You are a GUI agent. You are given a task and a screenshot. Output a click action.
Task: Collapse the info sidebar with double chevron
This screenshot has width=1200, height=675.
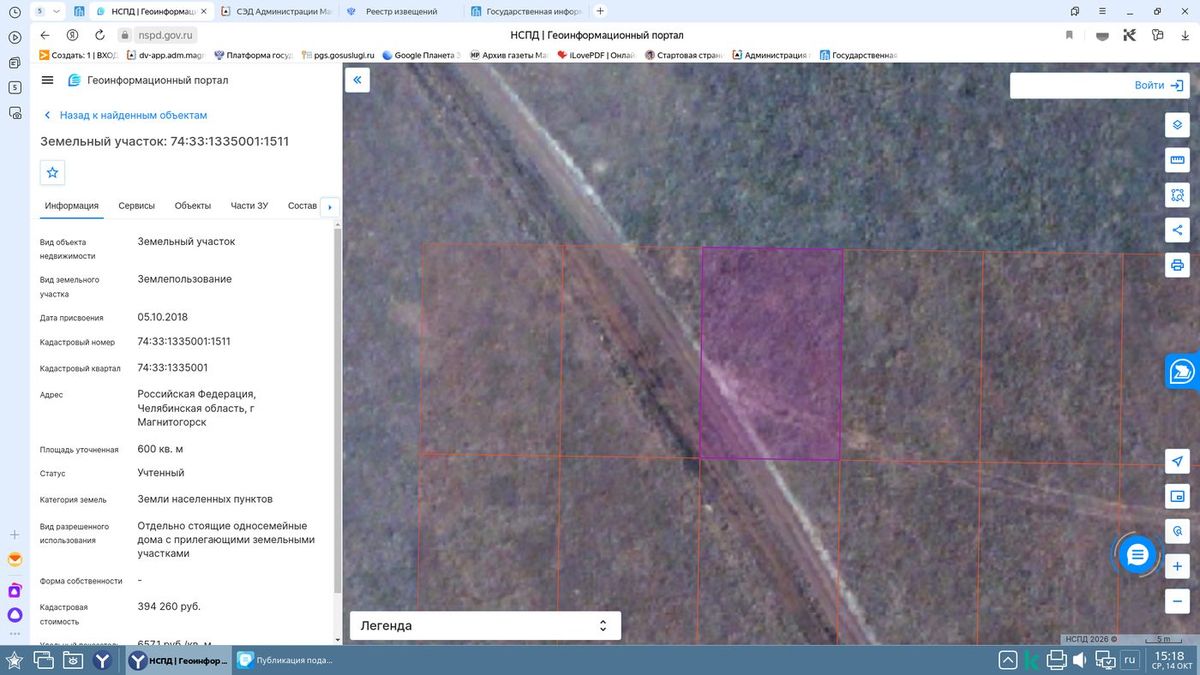point(358,80)
